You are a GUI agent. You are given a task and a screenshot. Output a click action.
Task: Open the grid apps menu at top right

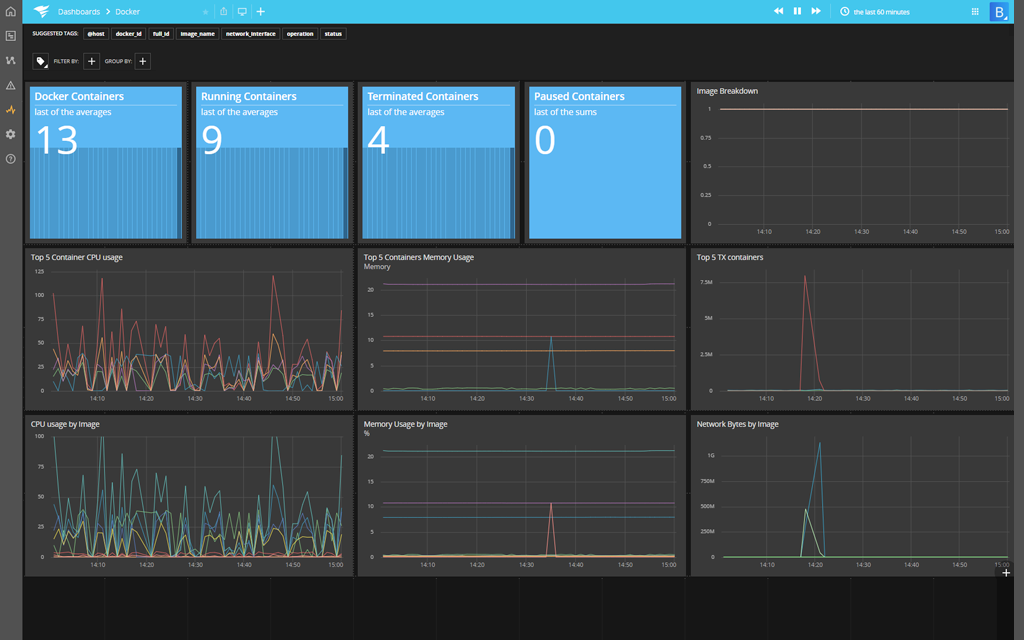(974, 12)
